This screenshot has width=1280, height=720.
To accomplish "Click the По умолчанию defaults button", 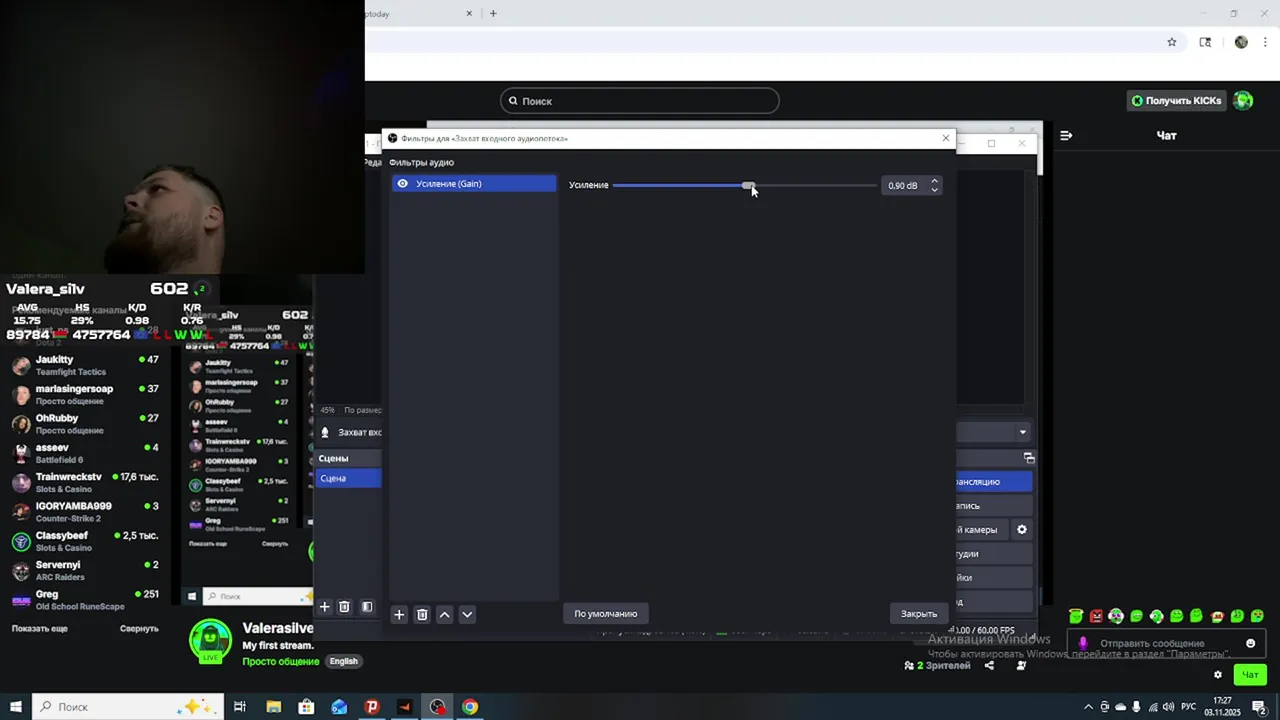I will 606,614.
